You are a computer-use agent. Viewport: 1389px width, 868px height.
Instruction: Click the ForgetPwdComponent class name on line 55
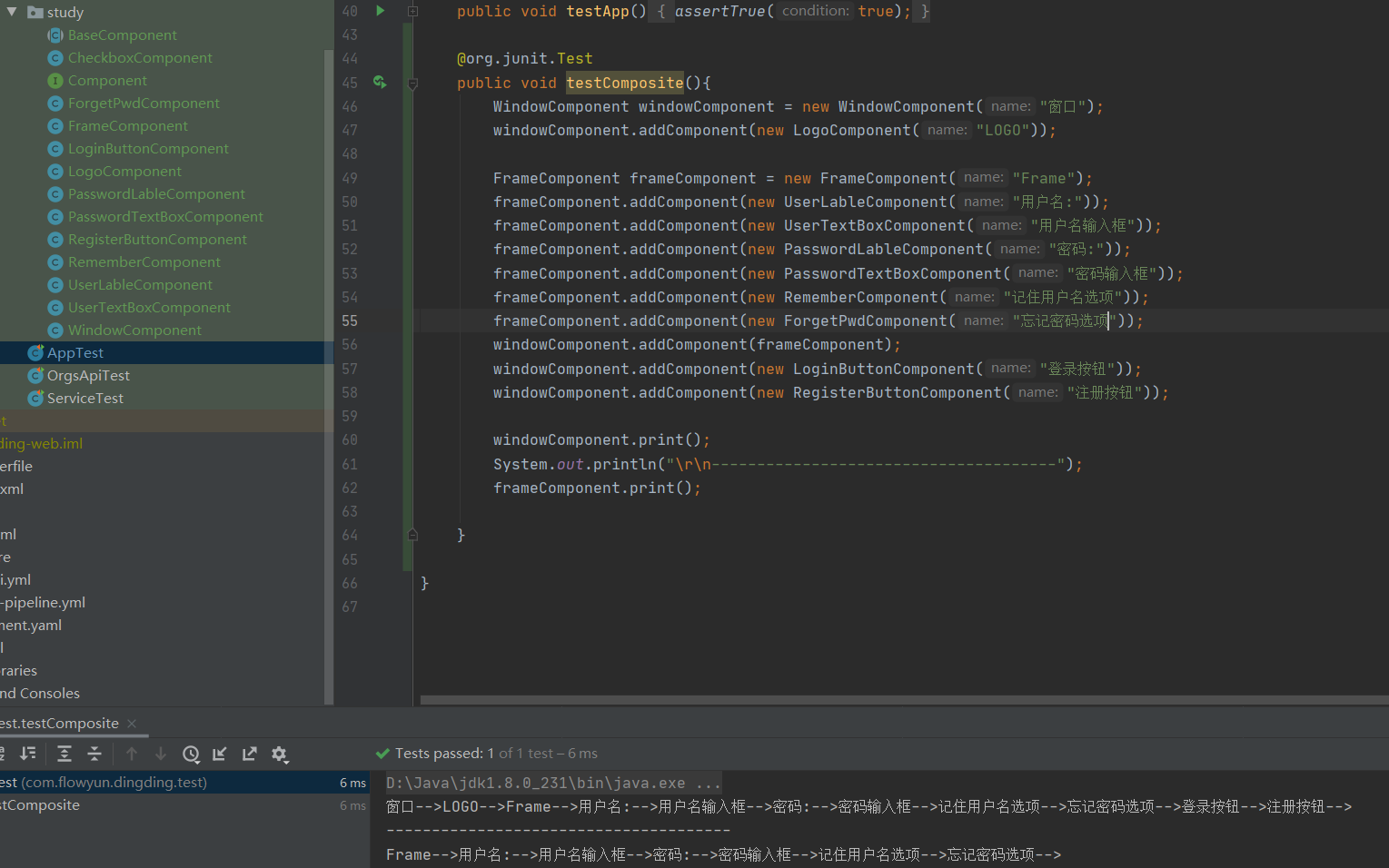tap(865, 321)
